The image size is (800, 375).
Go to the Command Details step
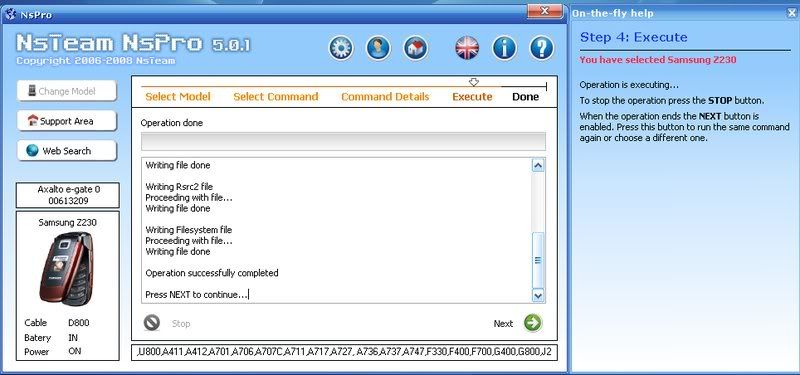coord(385,97)
